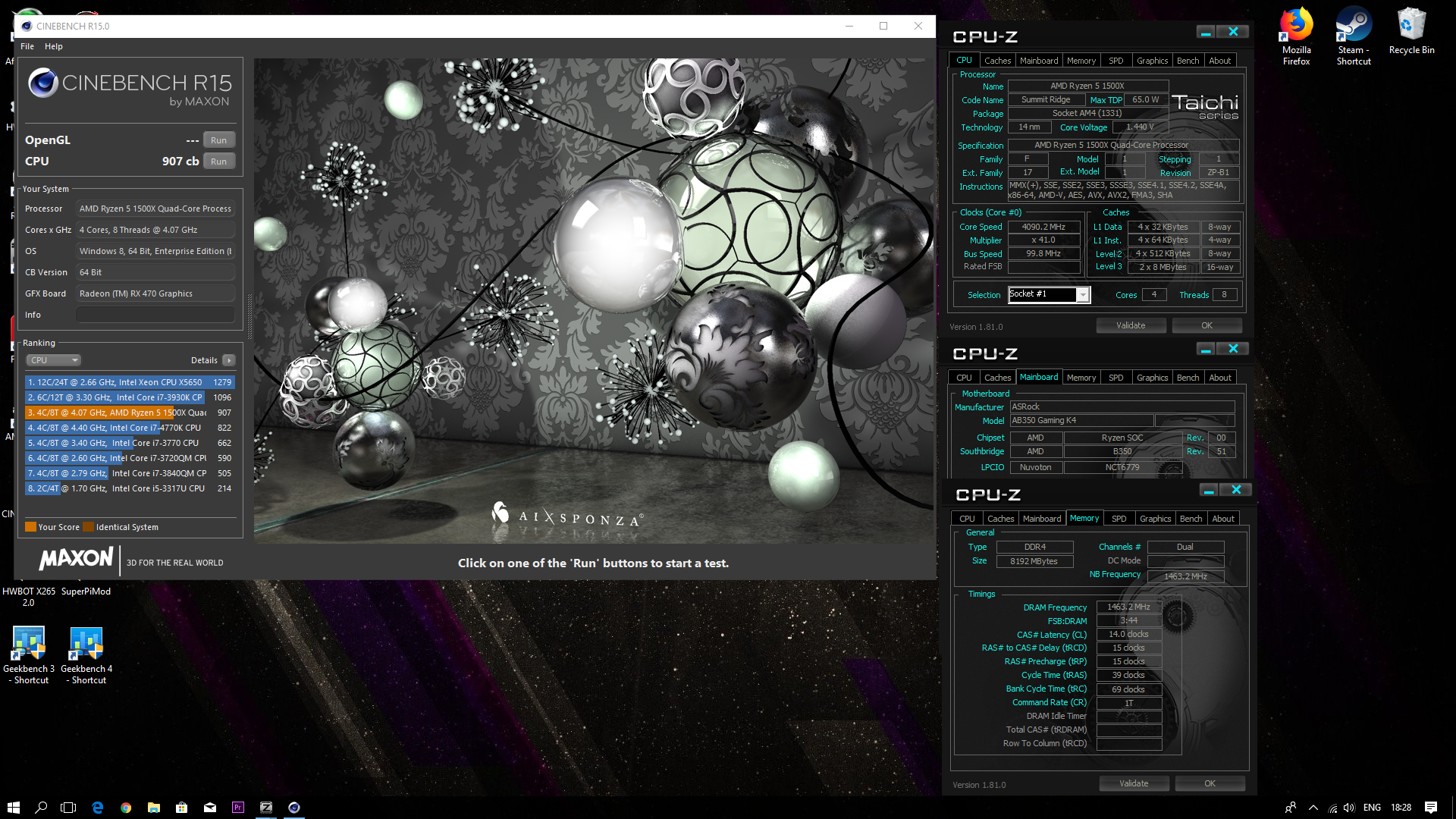Click the Taichi series logo in CPU-Z
This screenshot has width=1456, height=819.
tap(1205, 106)
